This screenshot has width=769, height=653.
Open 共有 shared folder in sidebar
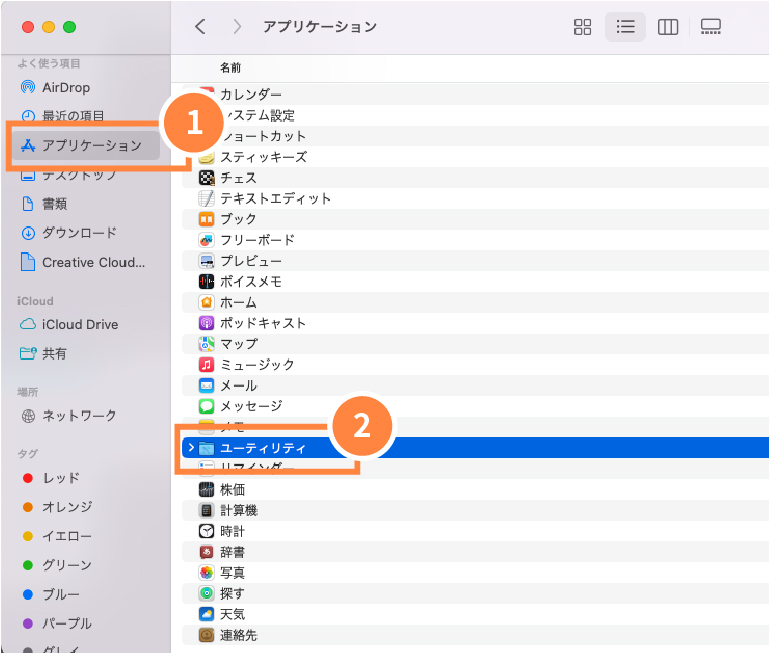[x=43, y=353]
